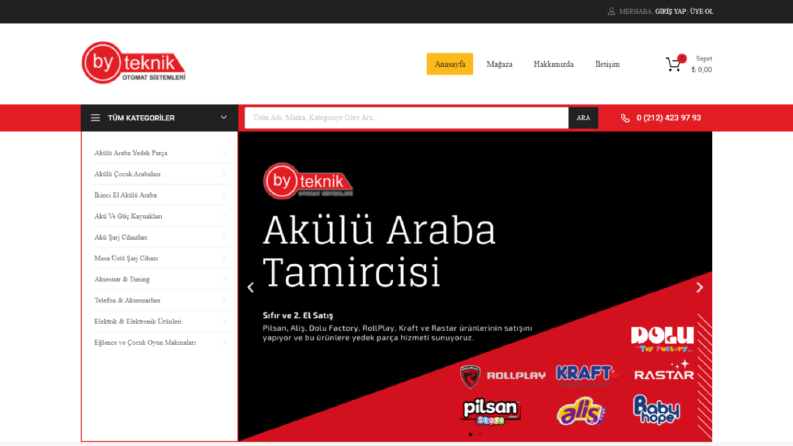Expand Telefon & Aksesuarları arrow

[224, 300]
